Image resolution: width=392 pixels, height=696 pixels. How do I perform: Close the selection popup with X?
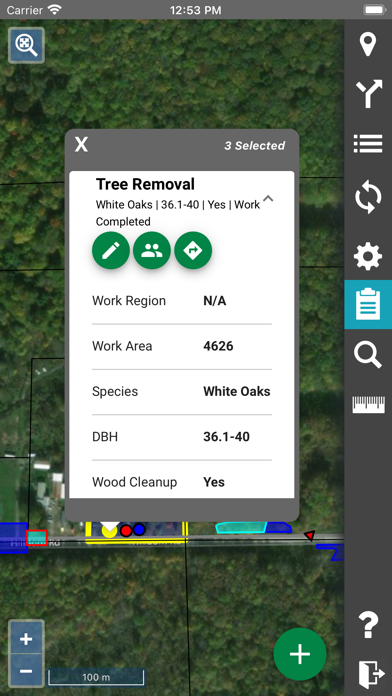(x=81, y=145)
